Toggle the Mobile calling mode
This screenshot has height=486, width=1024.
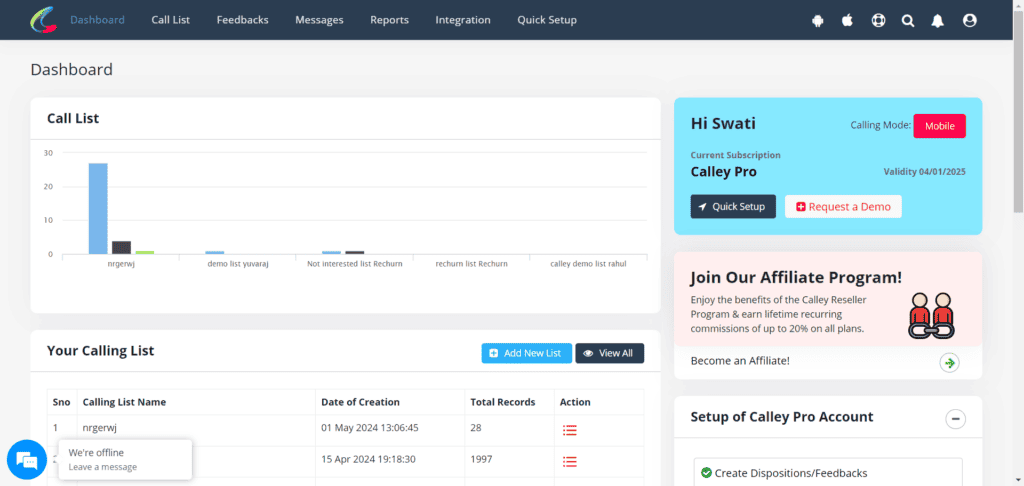[x=939, y=126]
